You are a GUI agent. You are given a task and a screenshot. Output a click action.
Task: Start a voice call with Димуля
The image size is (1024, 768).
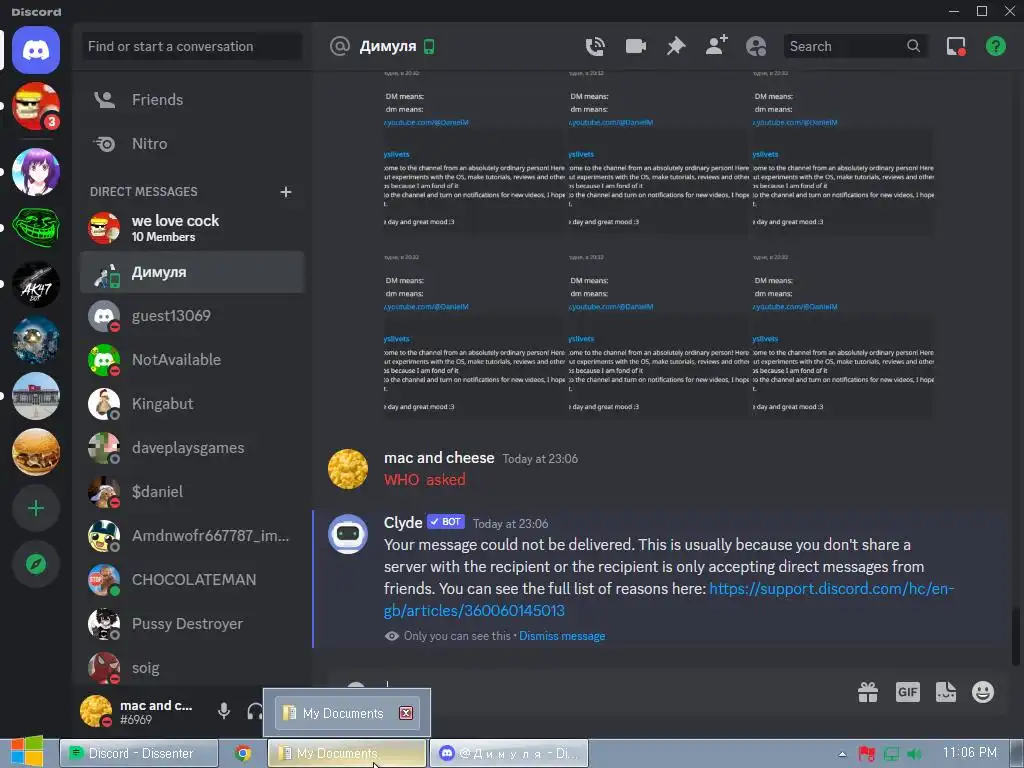(x=595, y=46)
